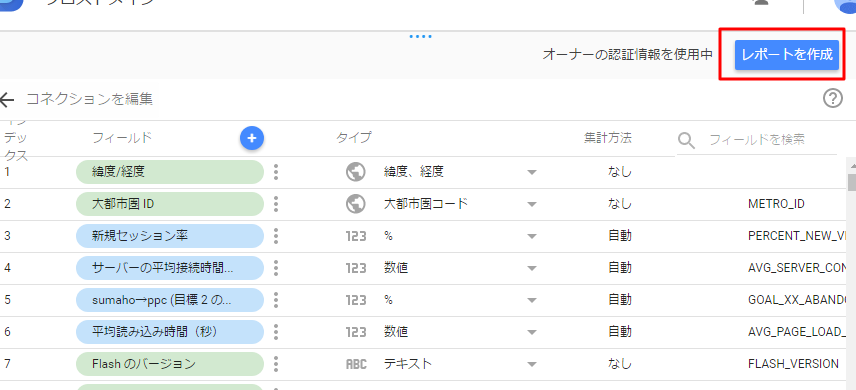The width and height of the screenshot is (856, 390).
Task: Click the 自動 aggregation for 平均読み込み時間（秒）
Action: (x=620, y=332)
